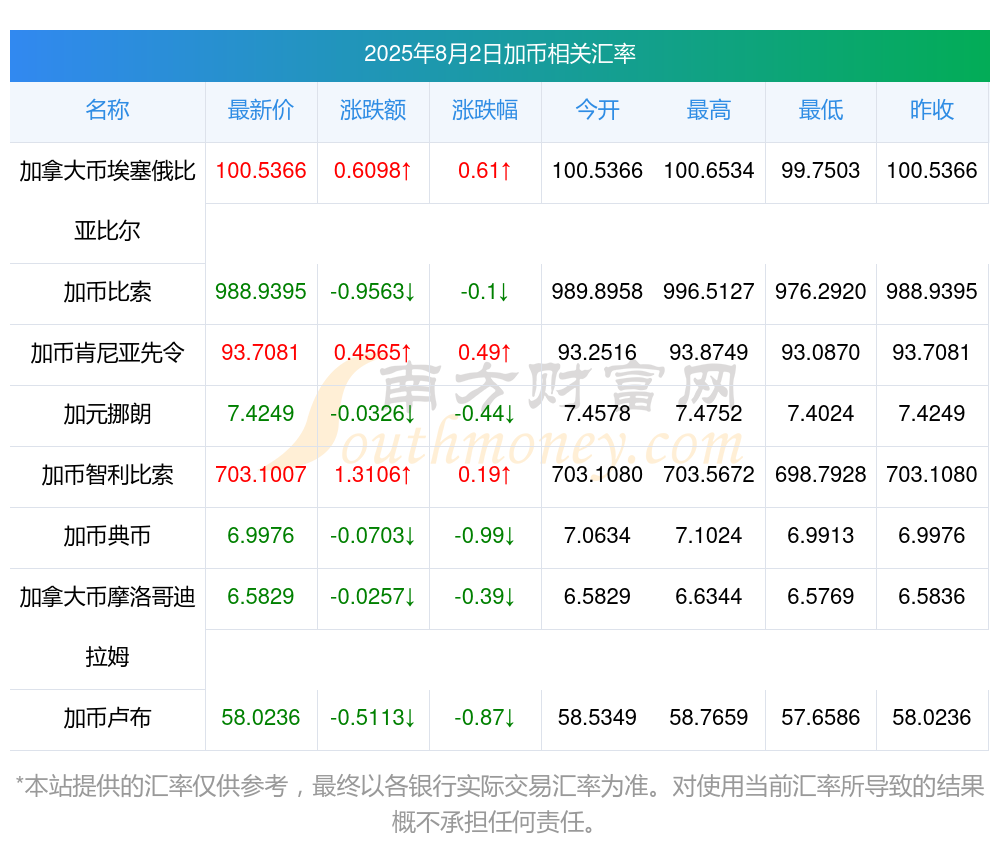This screenshot has height=853, width=1000.
Task: Click the low value 698.7928
Action: click(821, 475)
